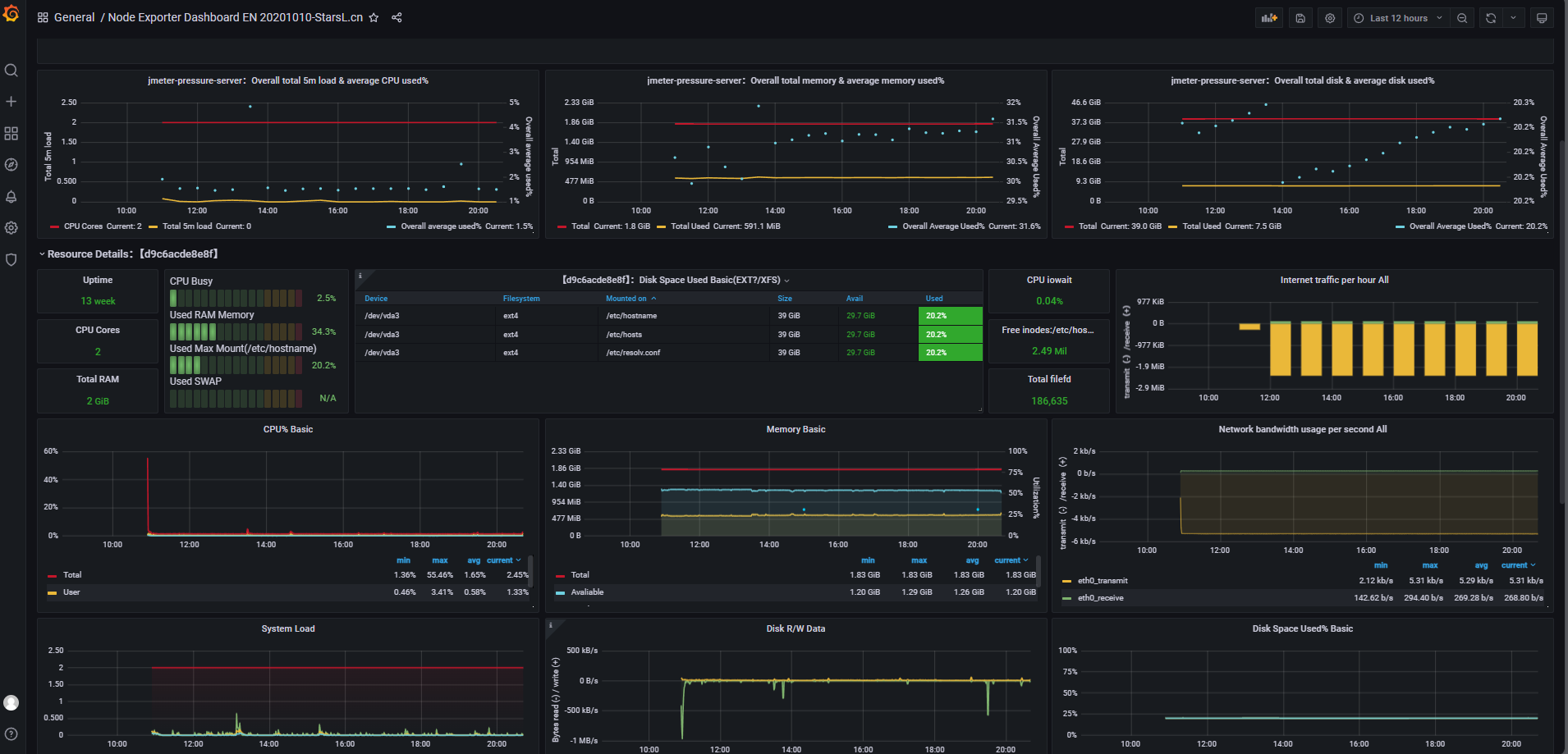Refresh the dashboard
Image resolution: width=1568 pixels, height=754 pixels.
click(1491, 18)
